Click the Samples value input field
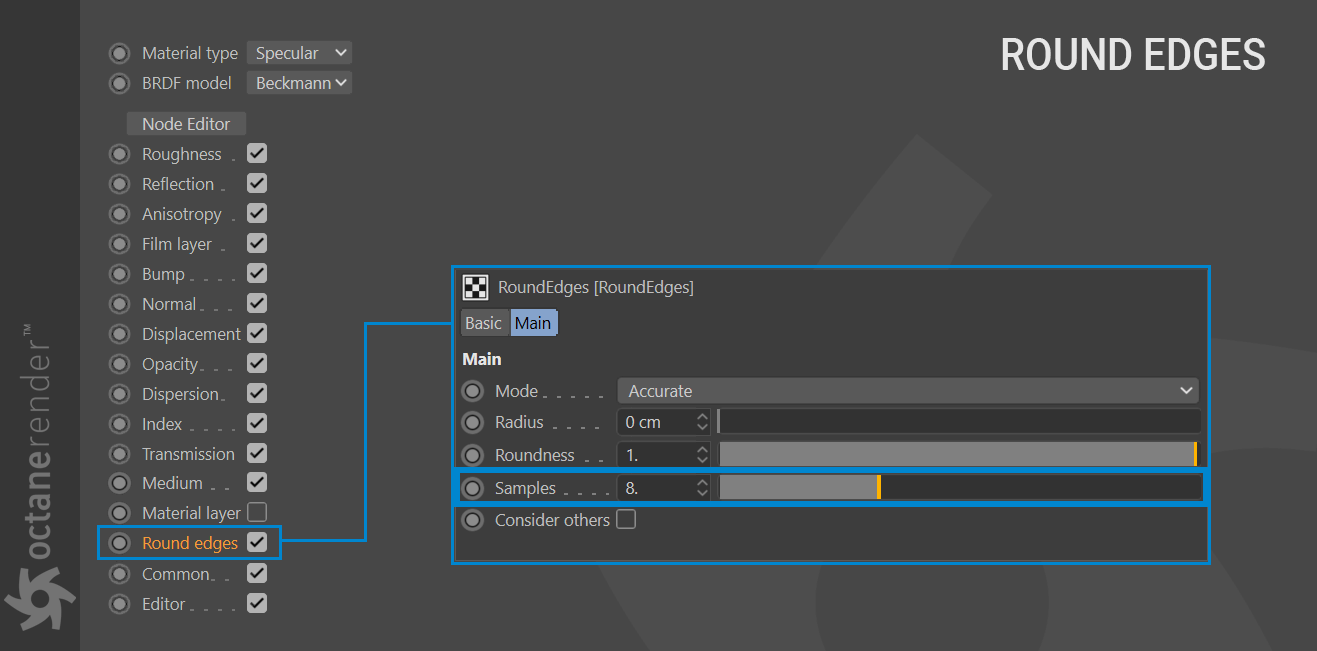The image size is (1317, 651). pyautogui.click(x=656, y=488)
